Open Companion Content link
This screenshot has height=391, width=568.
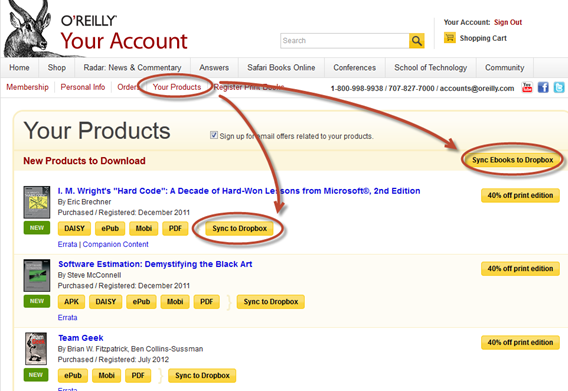click(116, 244)
